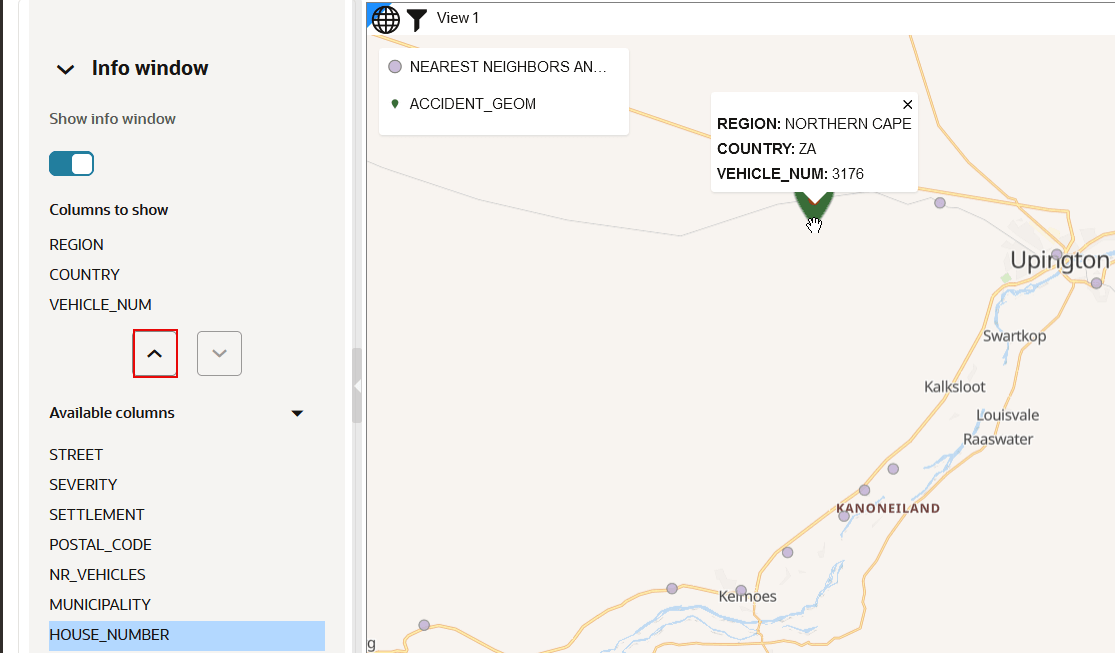Click the ACCIDENT_GEOM symbol in the legend

click(395, 103)
